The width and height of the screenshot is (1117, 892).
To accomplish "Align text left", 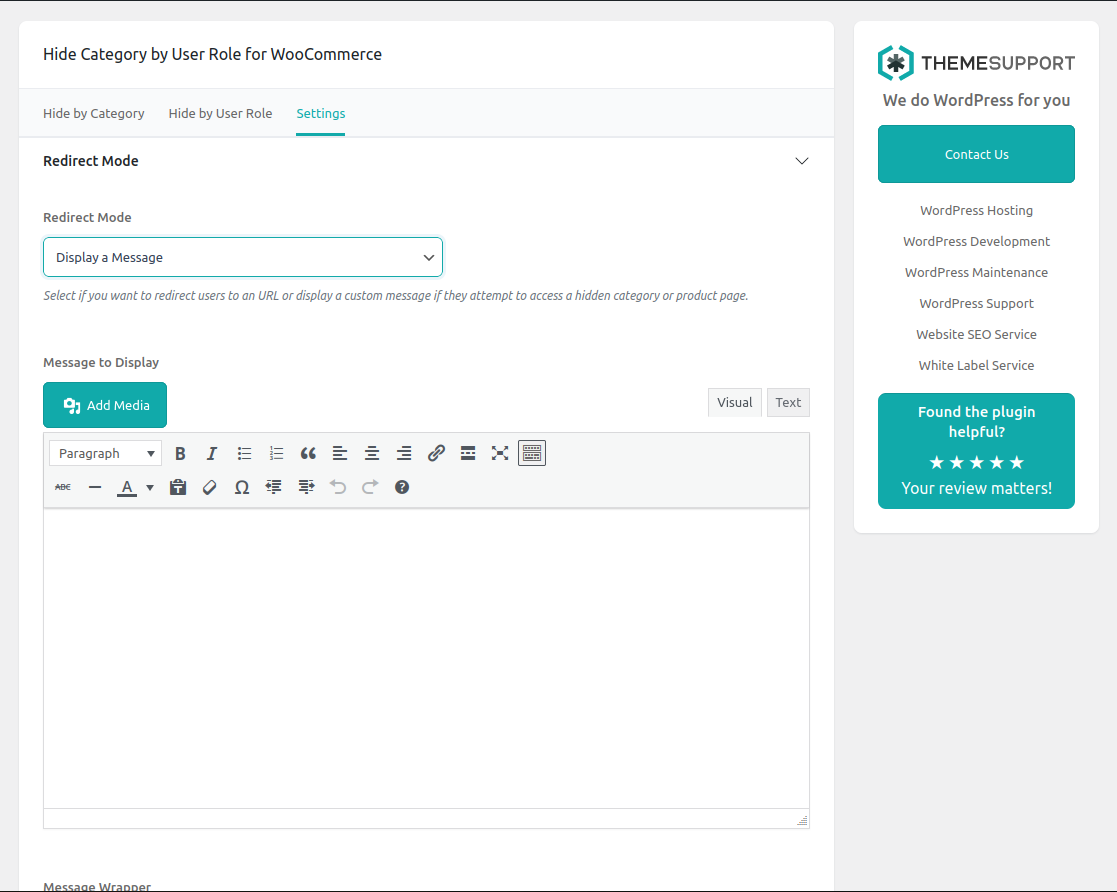I will [x=340, y=453].
